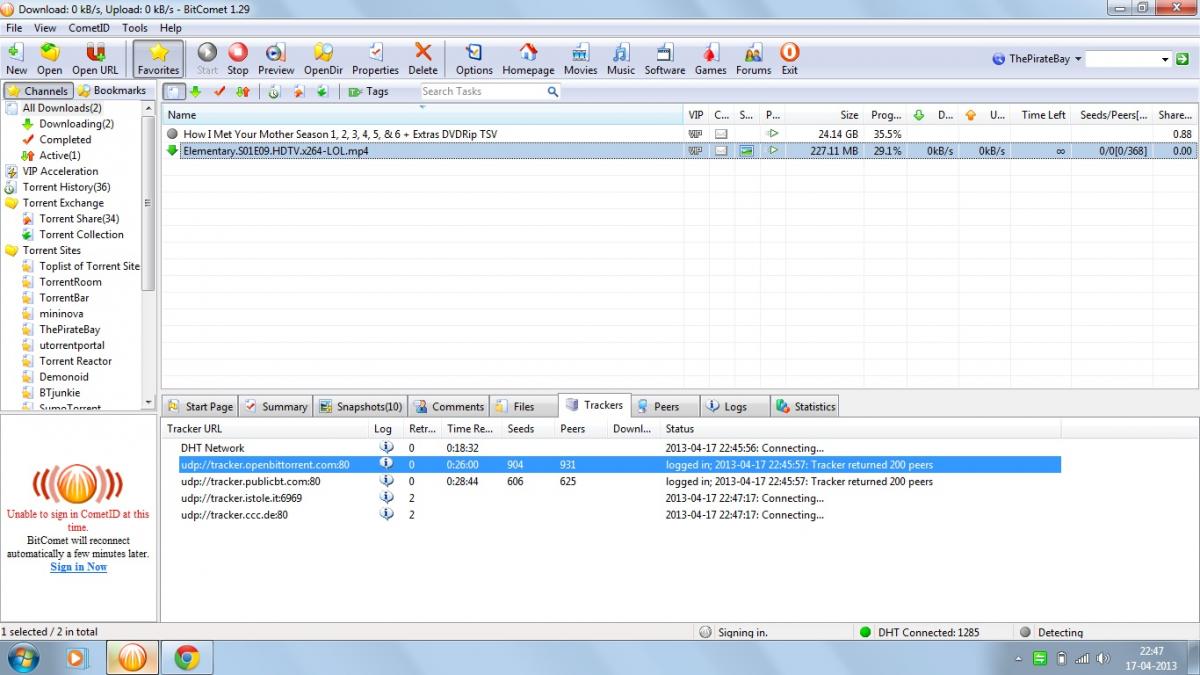
Task: Click the Preview toolbar icon
Action: pyautogui.click(x=276, y=58)
